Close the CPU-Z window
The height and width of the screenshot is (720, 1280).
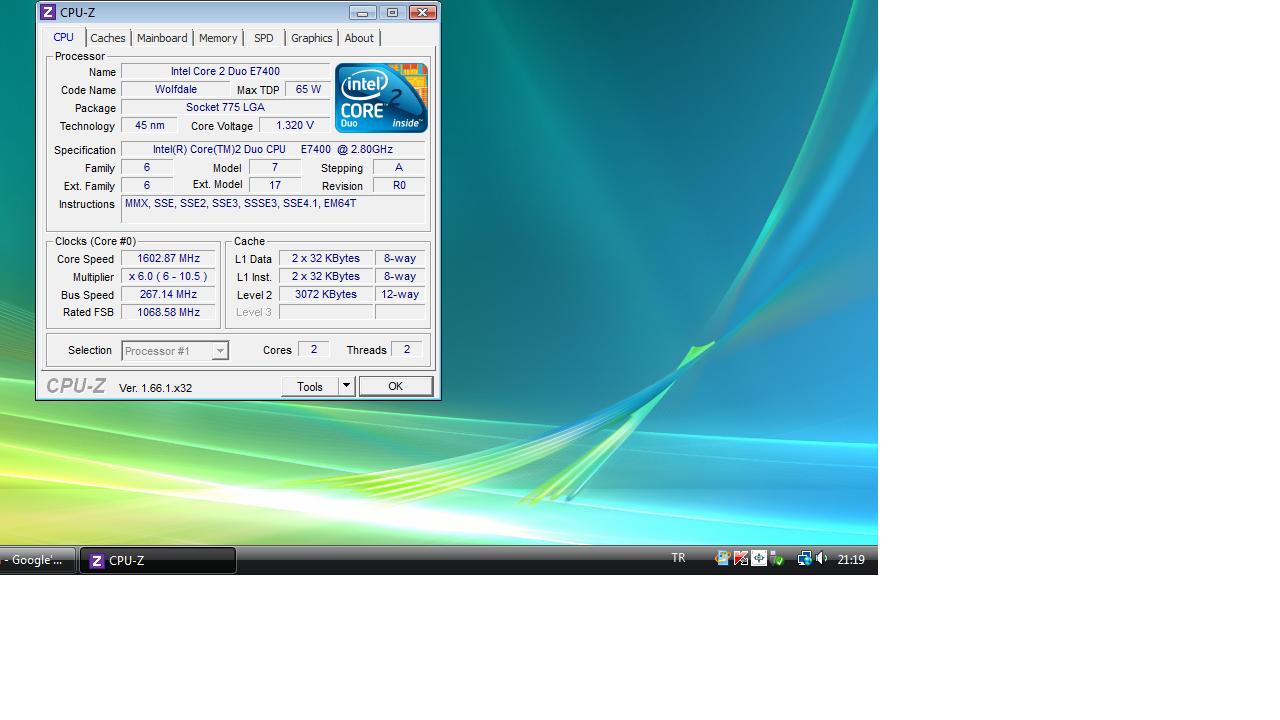click(423, 12)
